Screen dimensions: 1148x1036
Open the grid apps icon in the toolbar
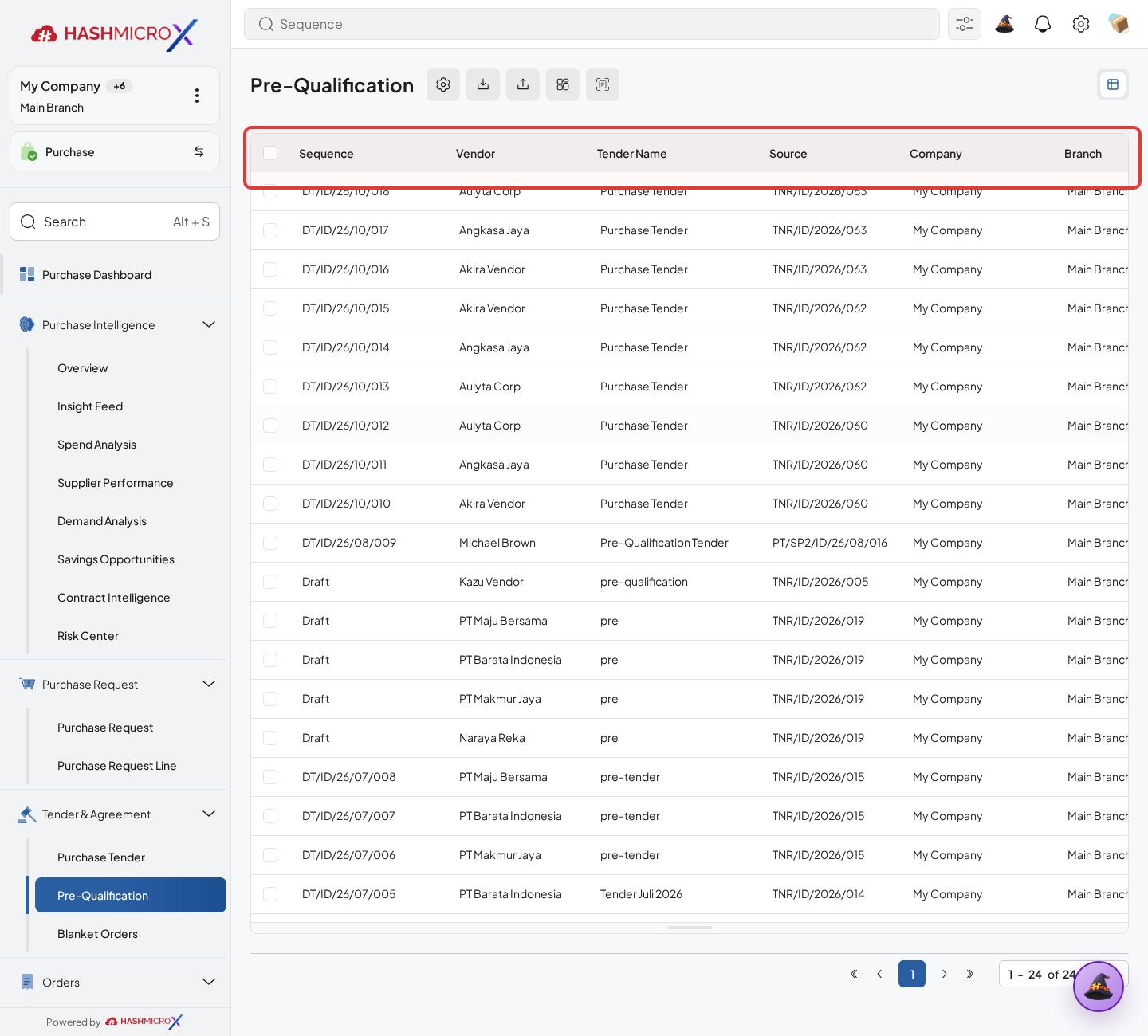[563, 84]
